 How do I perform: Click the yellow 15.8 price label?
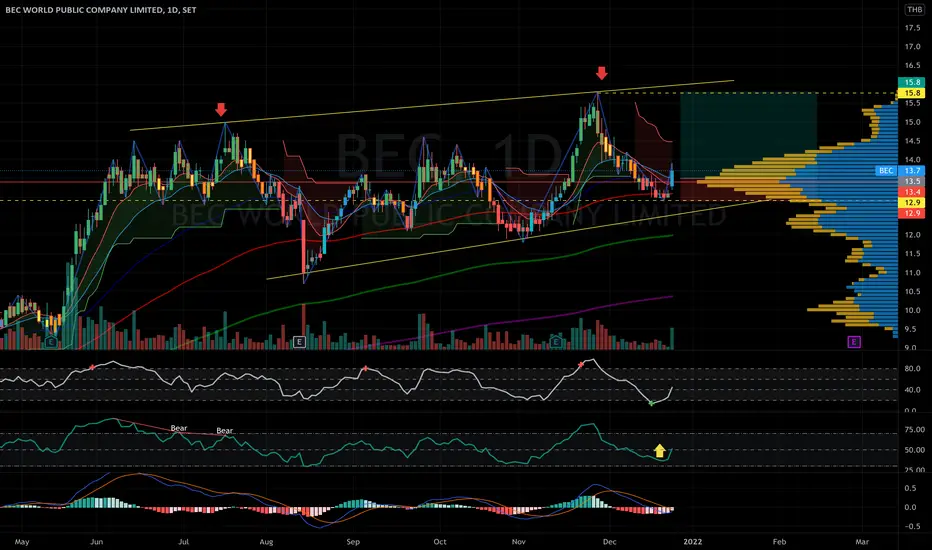[912, 93]
